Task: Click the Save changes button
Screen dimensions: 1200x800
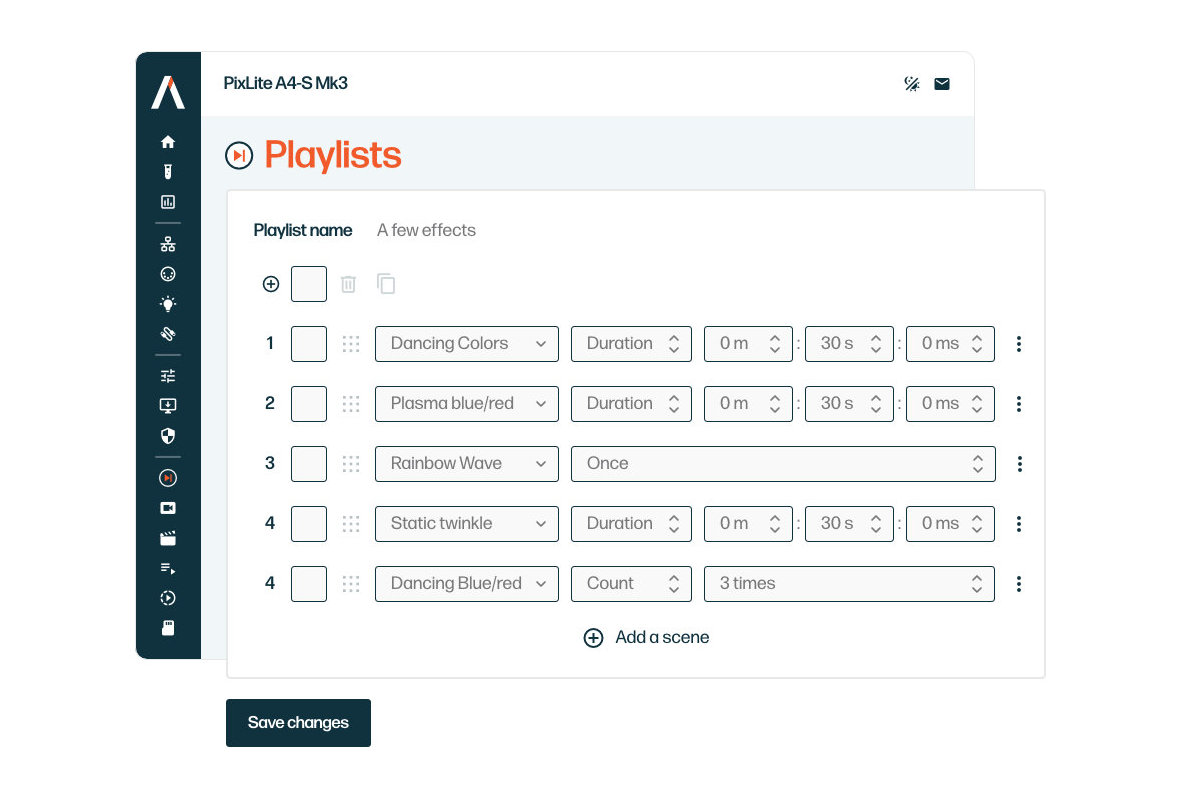Action: point(298,723)
